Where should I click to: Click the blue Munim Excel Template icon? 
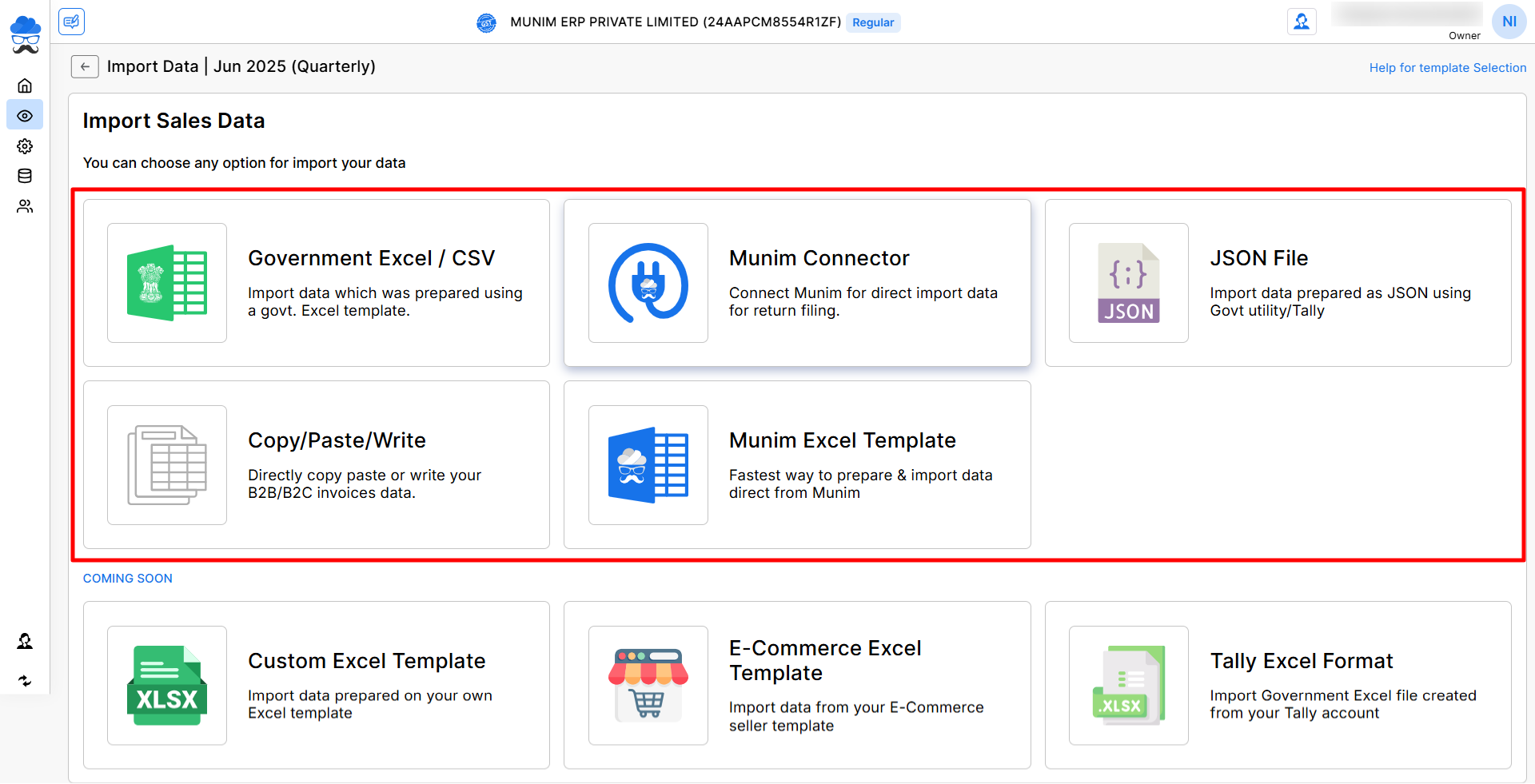648,465
